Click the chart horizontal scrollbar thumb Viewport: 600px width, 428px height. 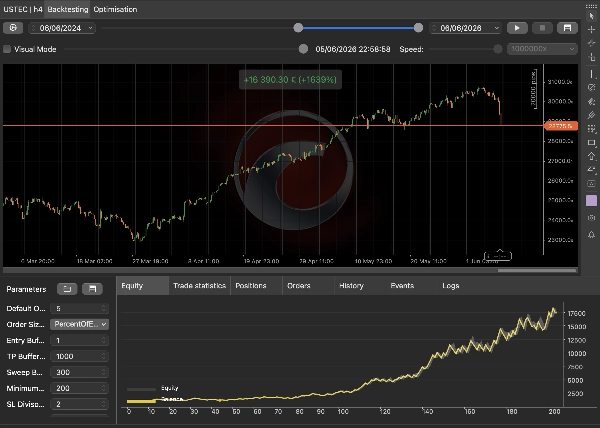coord(537,270)
